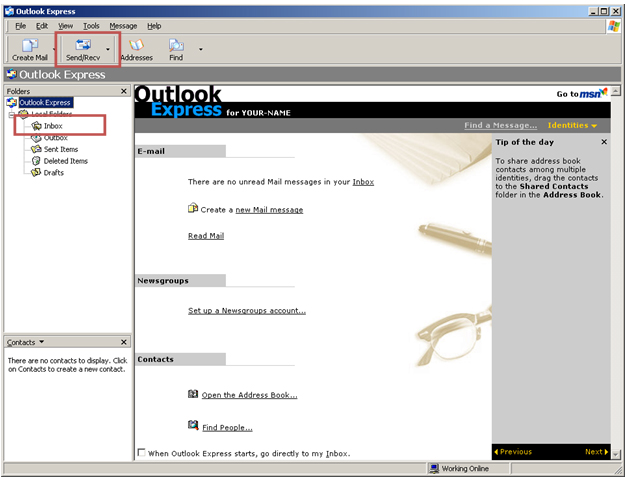Show the Previous tip
628x480 pixels.
pos(513,452)
